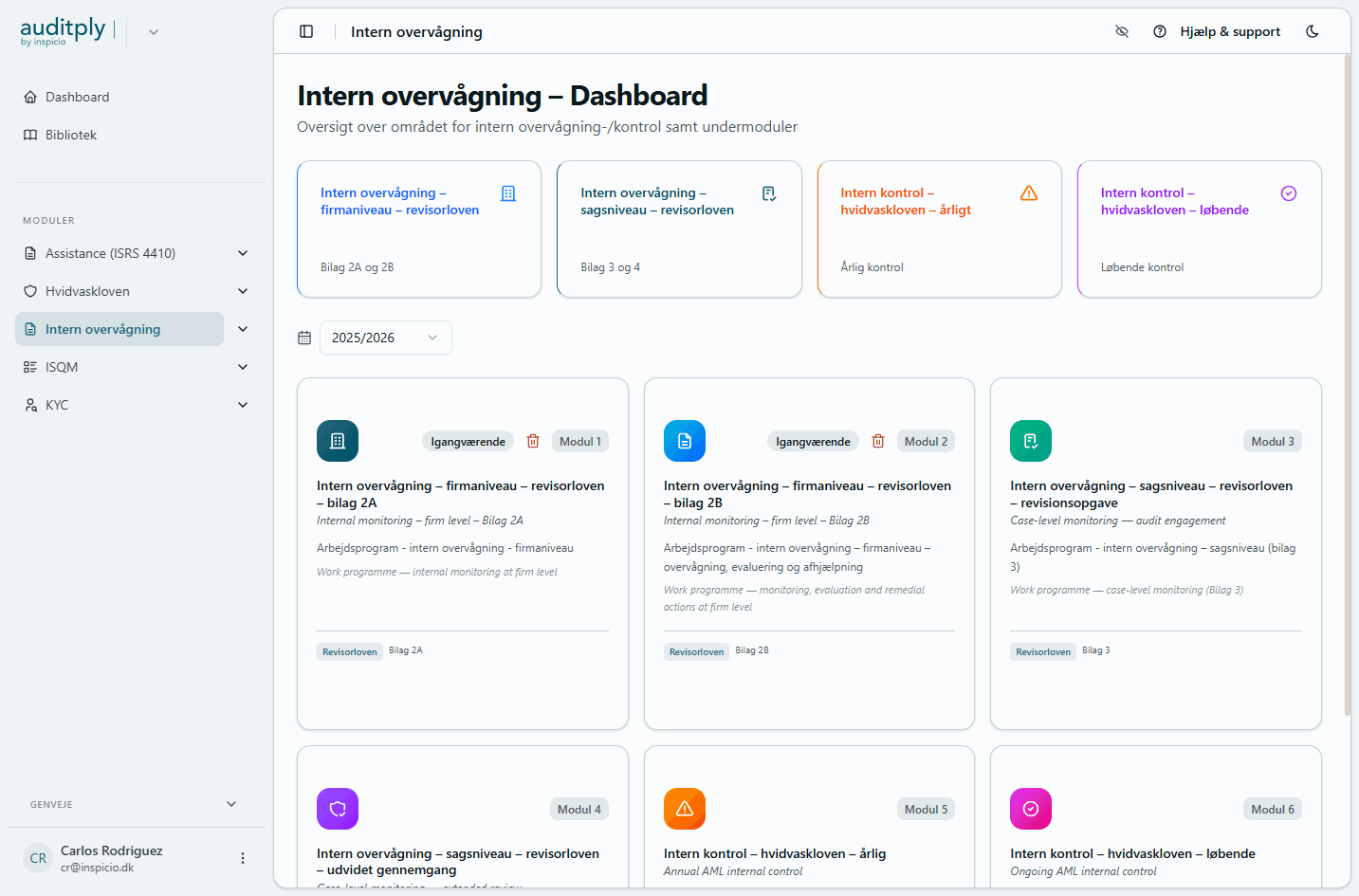
Task: Click the Dashboard home icon
Action: pyautogui.click(x=30, y=97)
